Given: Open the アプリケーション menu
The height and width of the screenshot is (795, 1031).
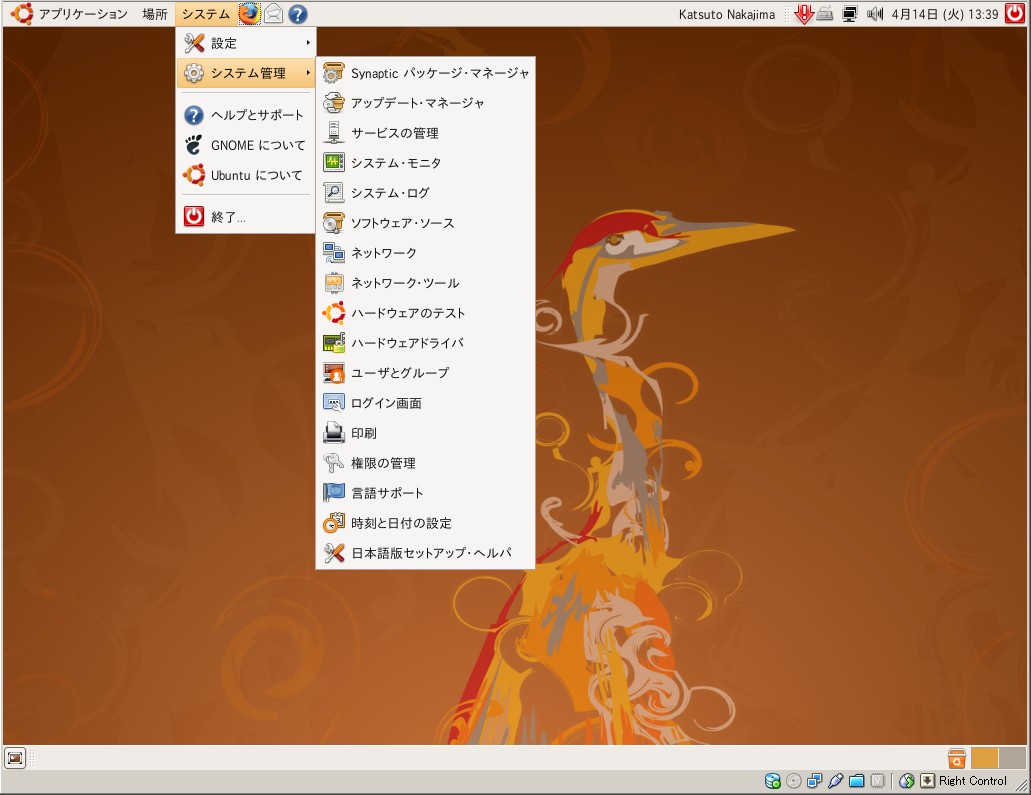Looking at the screenshot, I should click(70, 14).
